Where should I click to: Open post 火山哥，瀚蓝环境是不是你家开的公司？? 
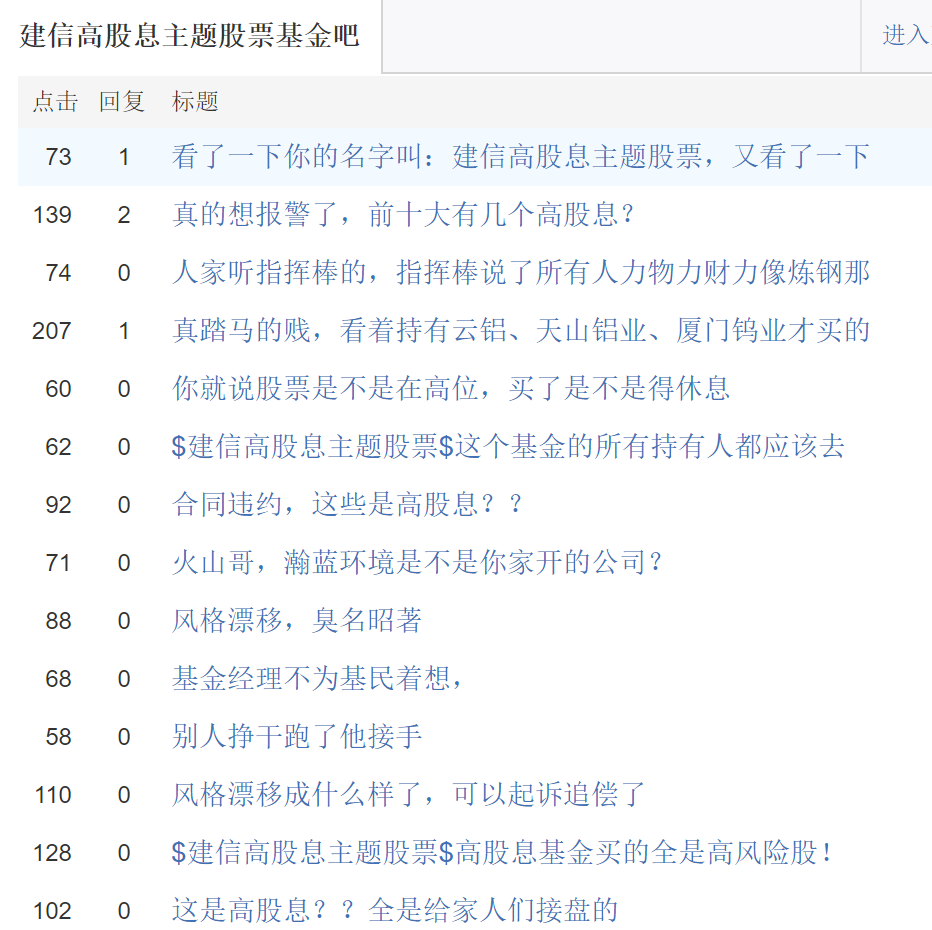point(417,562)
